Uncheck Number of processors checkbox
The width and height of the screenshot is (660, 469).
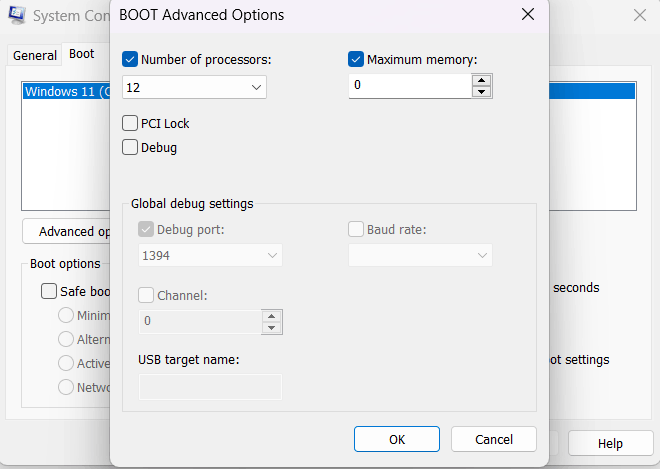point(130,59)
